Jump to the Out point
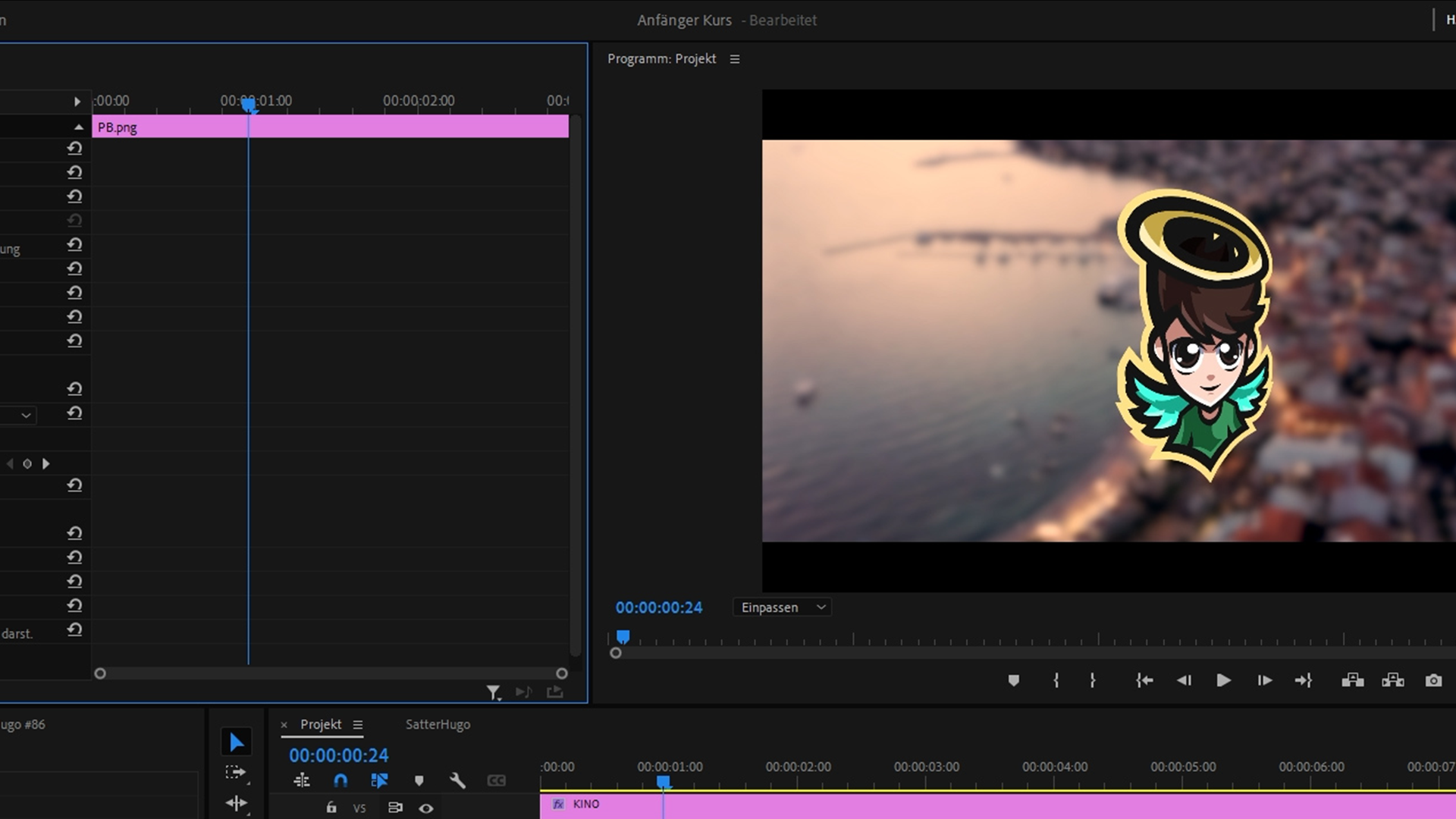 1304,680
